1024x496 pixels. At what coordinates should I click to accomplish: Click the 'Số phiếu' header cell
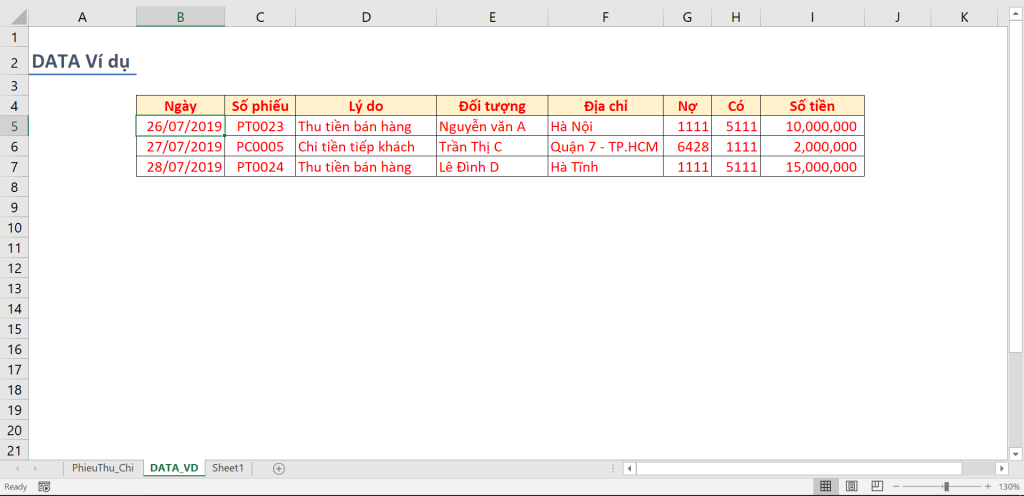coord(260,106)
